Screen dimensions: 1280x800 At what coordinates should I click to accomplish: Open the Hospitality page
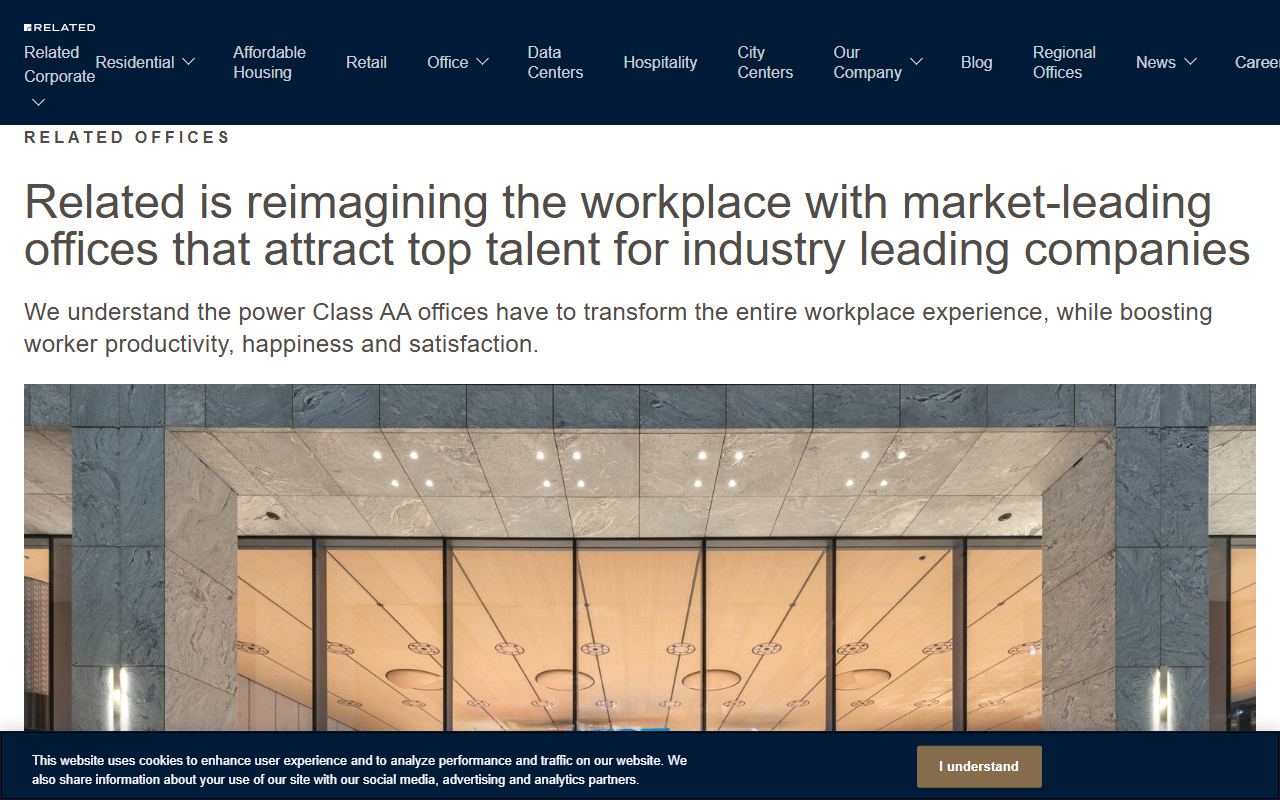tap(660, 62)
